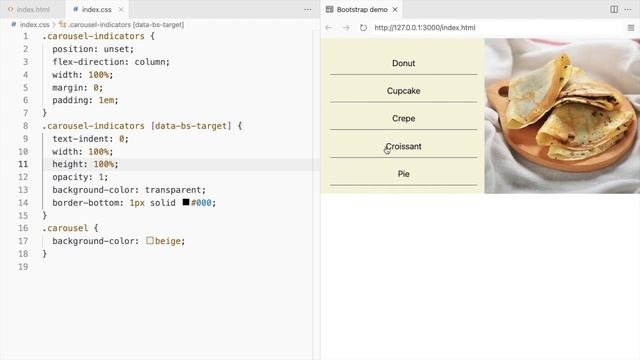Open editor more actions ellipsis menu
640x360 pixels.
[308, 9]
